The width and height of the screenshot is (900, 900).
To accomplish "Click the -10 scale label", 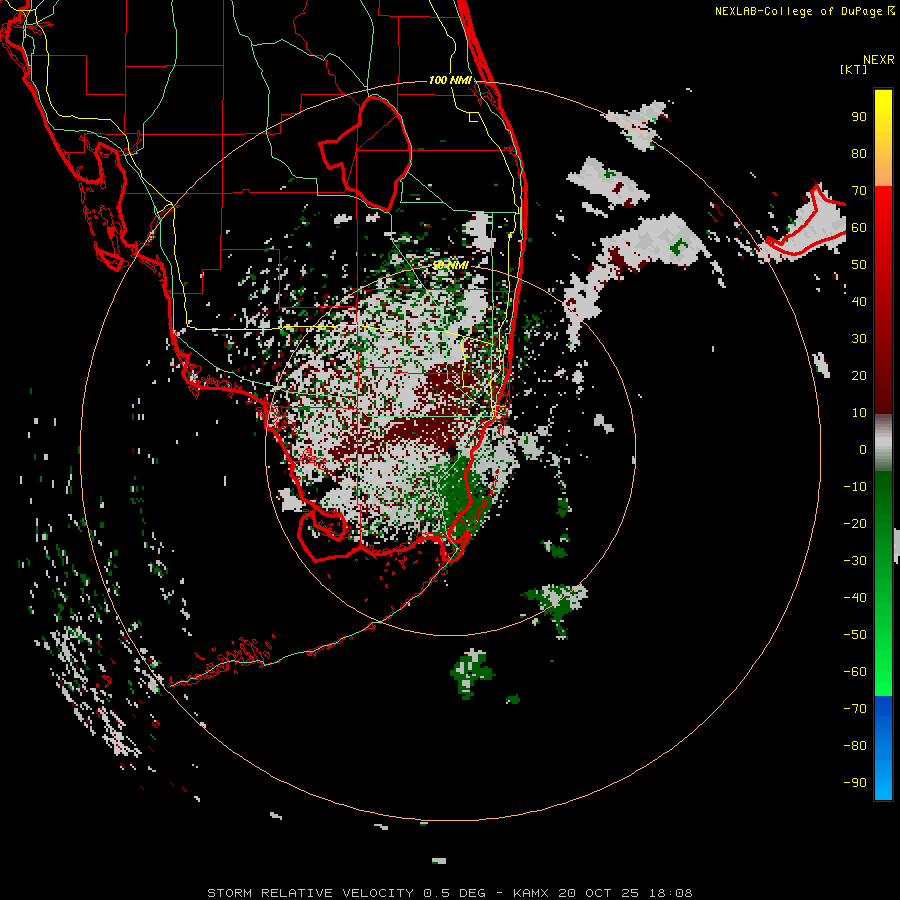I will coord(855,487).
